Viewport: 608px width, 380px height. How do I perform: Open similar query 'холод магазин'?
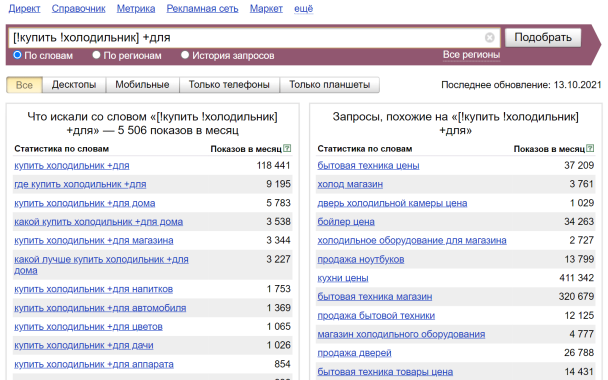tap(350, 184)
